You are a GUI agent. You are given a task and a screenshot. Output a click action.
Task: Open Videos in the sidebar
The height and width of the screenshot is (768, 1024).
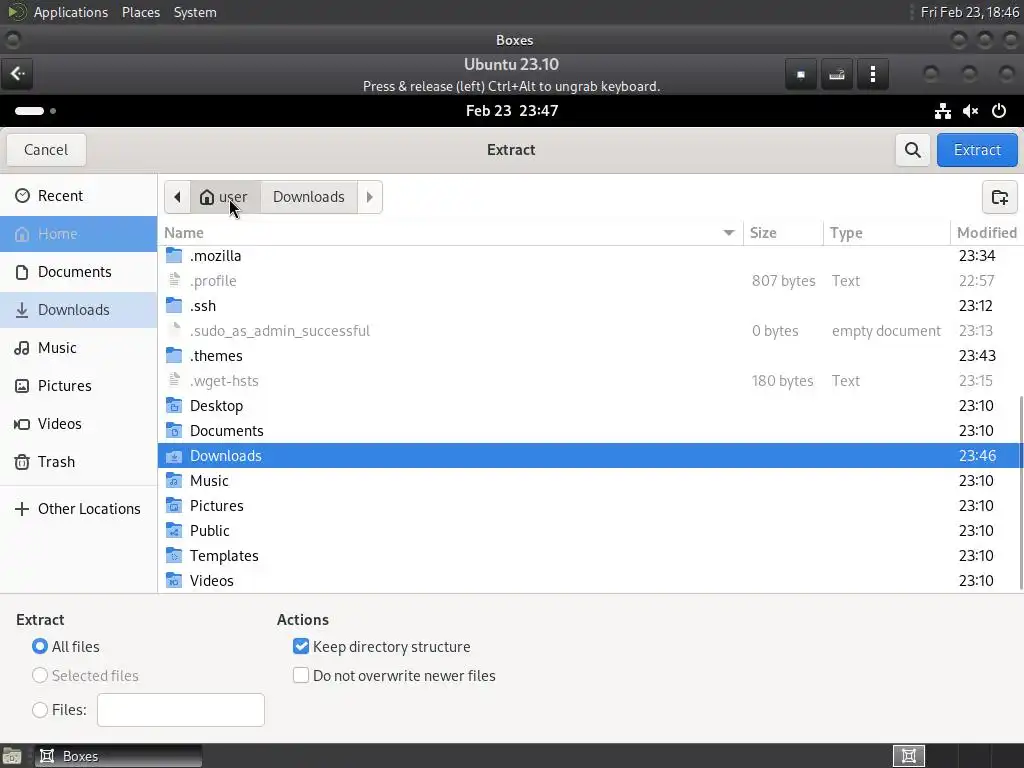coord(78,424)
